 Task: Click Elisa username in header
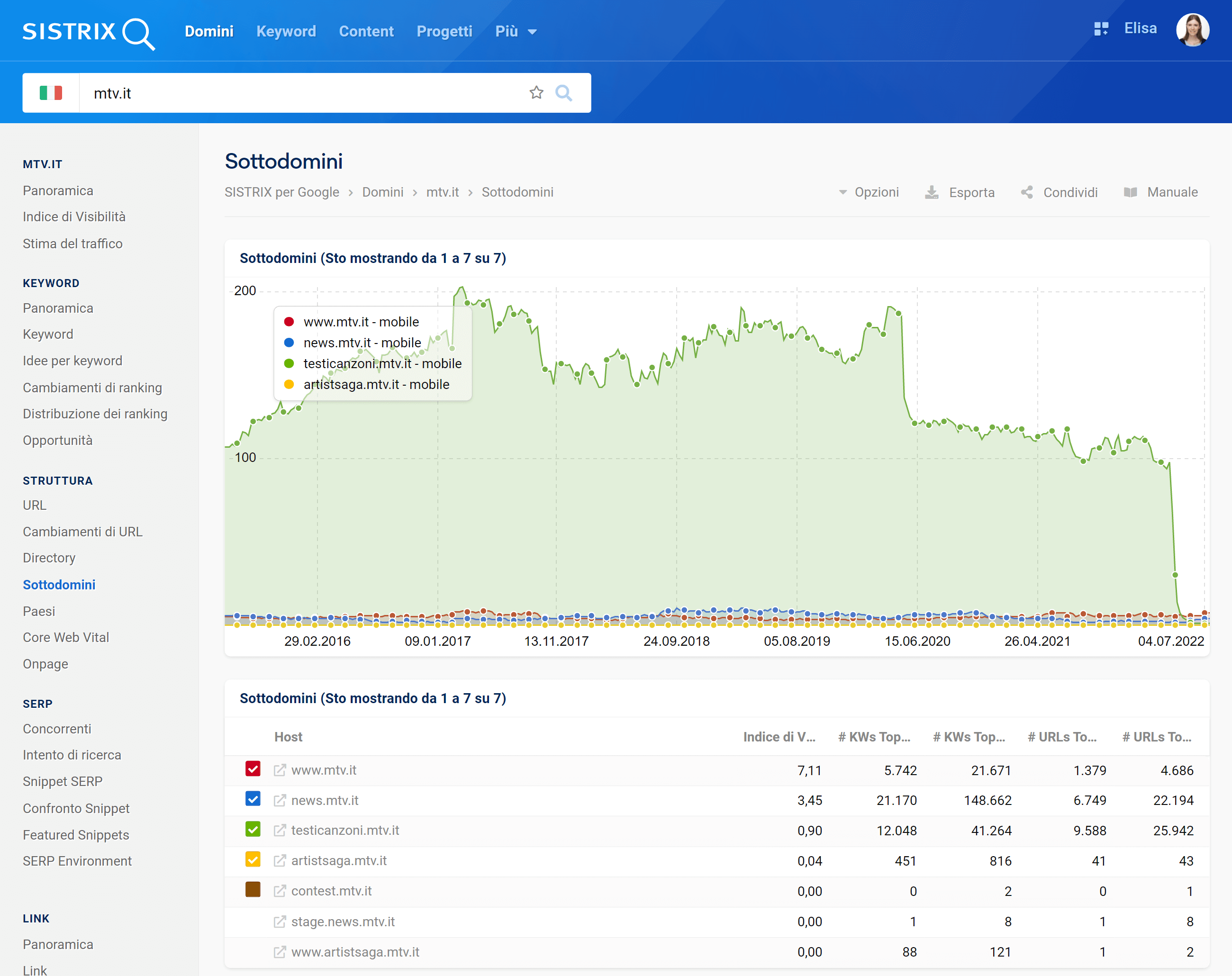[1141, 28]
